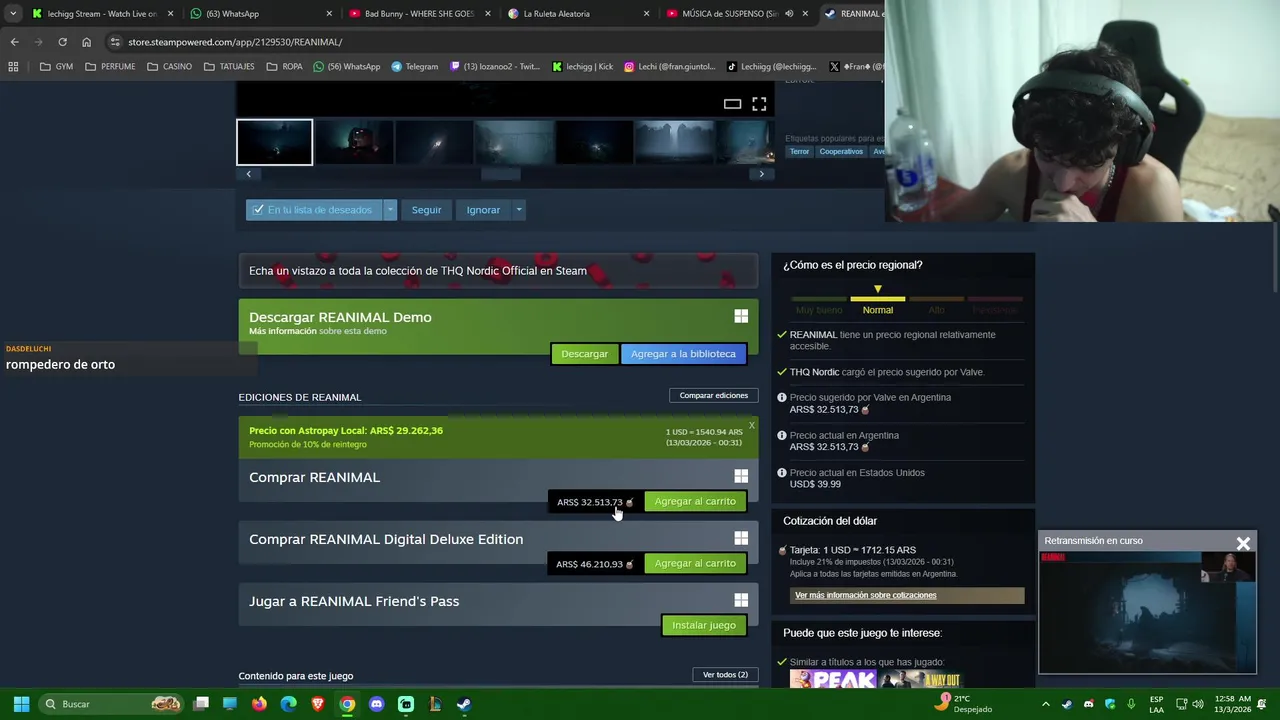Open the apps grid in bookmarks bar
The height and width of the screenshot is (720, 1280).
13,67
